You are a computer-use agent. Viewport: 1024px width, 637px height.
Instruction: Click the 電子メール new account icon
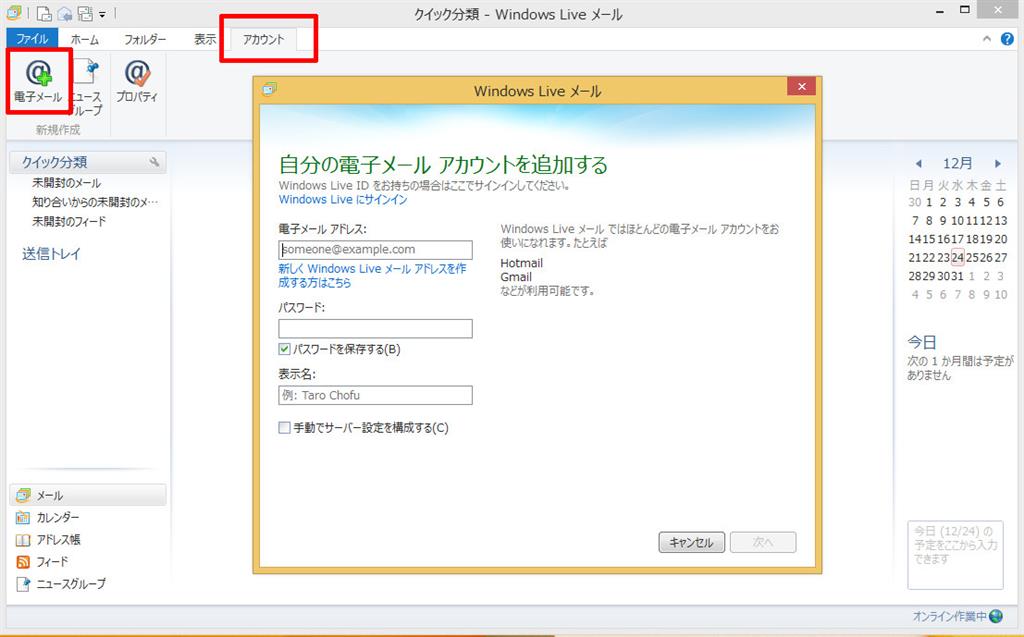39,82
